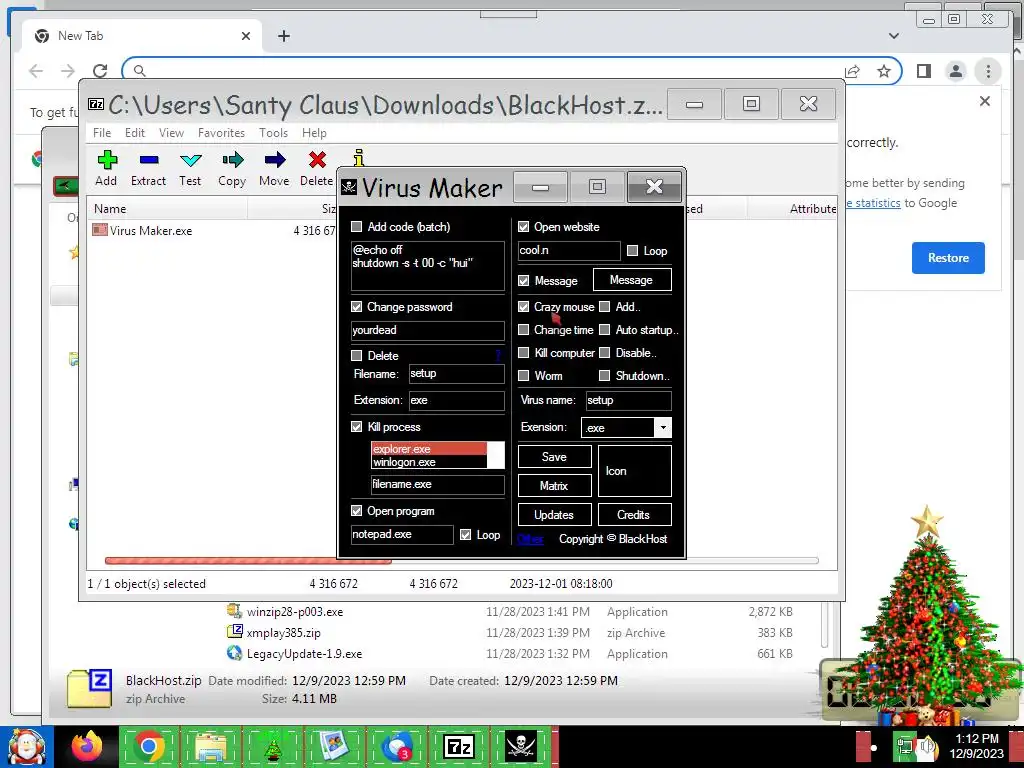Open Chrome profile avatar
The height and width of the screenshot is (768, 1024).
tap(955, 71)
